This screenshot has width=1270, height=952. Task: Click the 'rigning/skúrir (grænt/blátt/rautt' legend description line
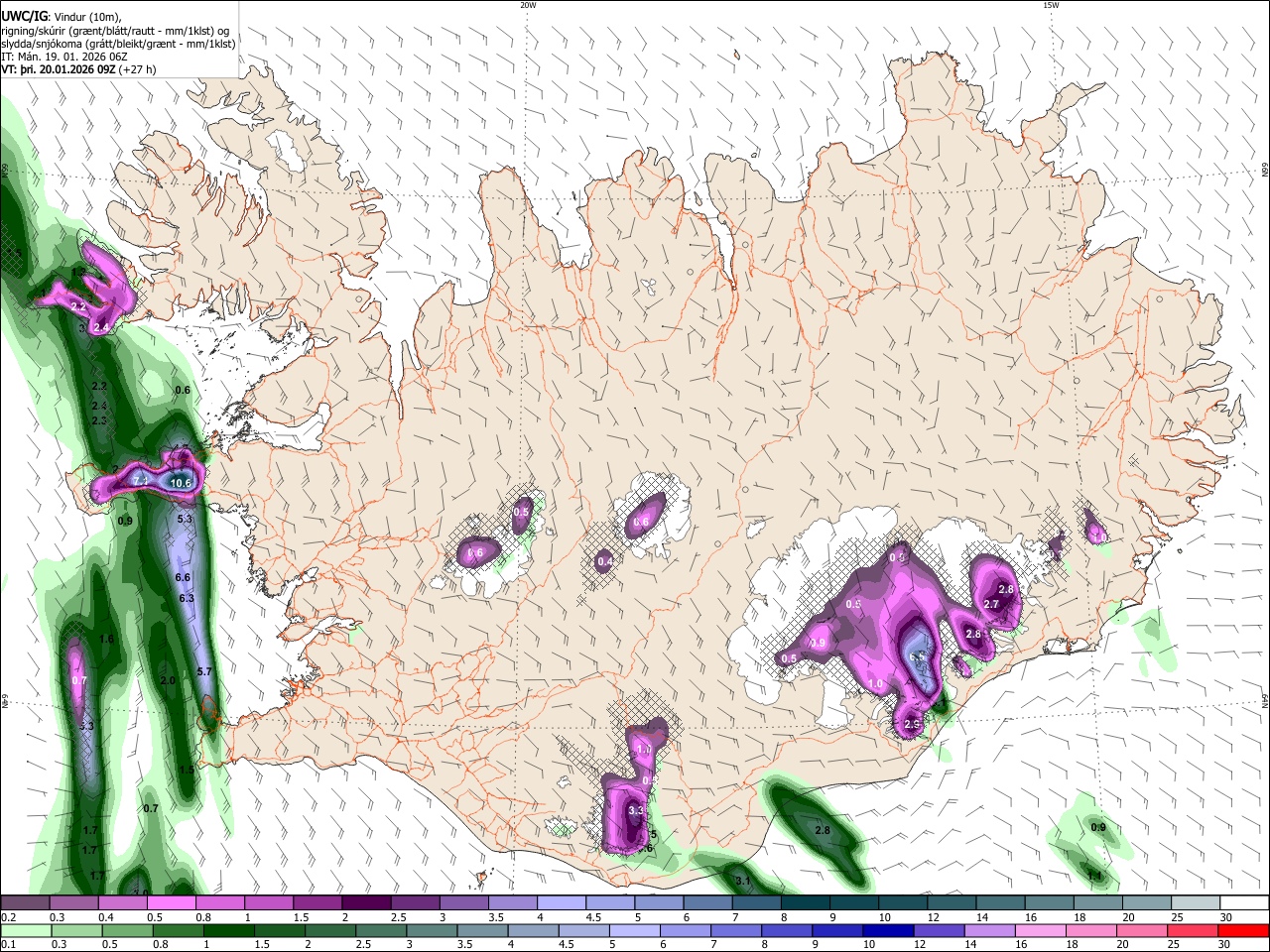115,30
